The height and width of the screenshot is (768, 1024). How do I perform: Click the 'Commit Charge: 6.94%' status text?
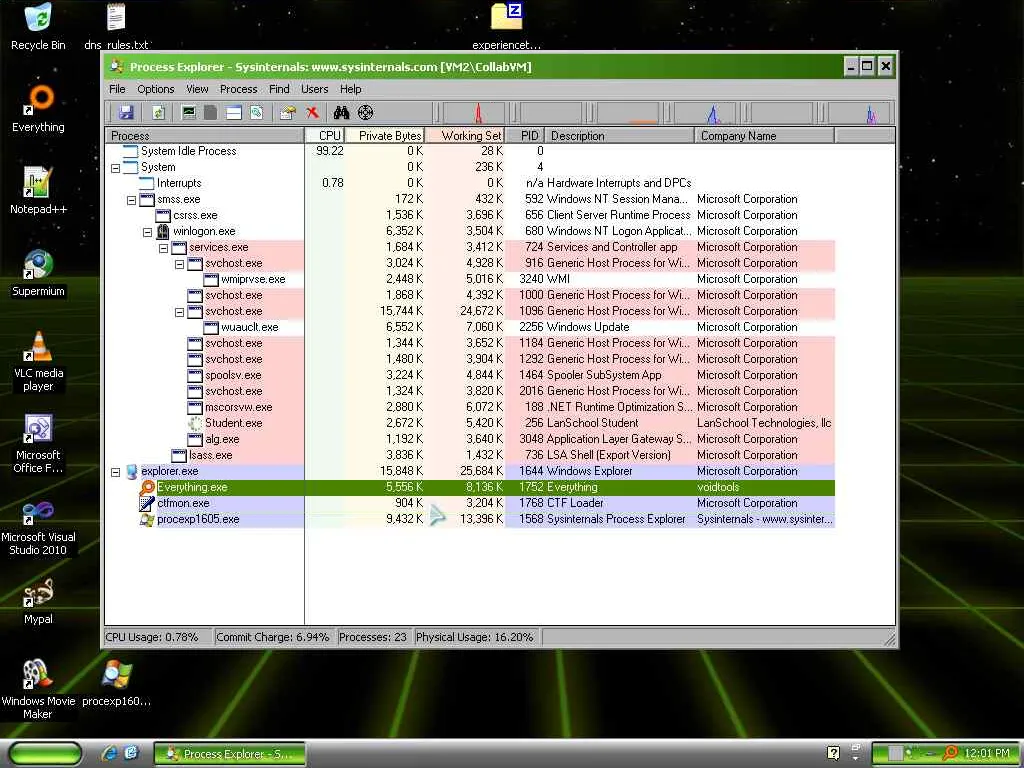(x=272, y=637)
